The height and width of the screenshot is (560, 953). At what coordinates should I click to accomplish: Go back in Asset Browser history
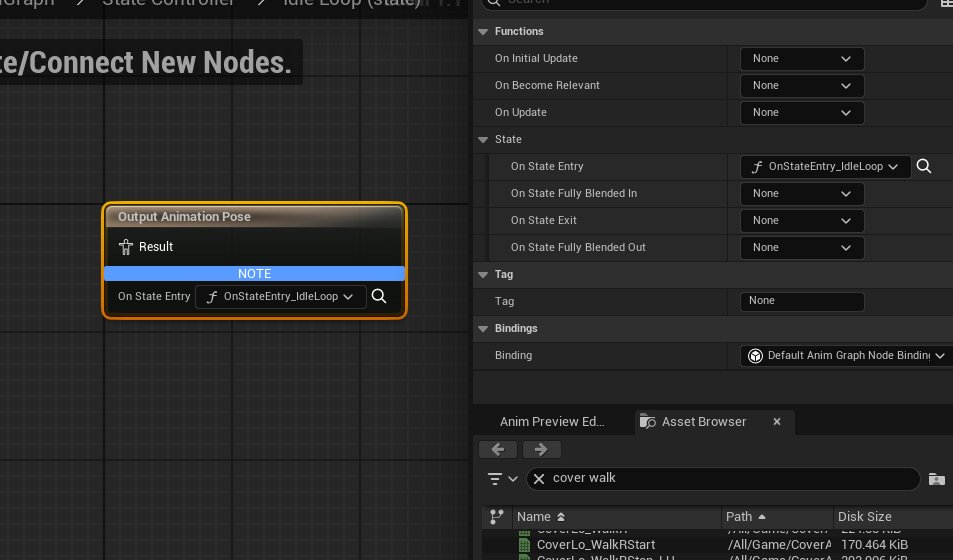coord(498,449)
